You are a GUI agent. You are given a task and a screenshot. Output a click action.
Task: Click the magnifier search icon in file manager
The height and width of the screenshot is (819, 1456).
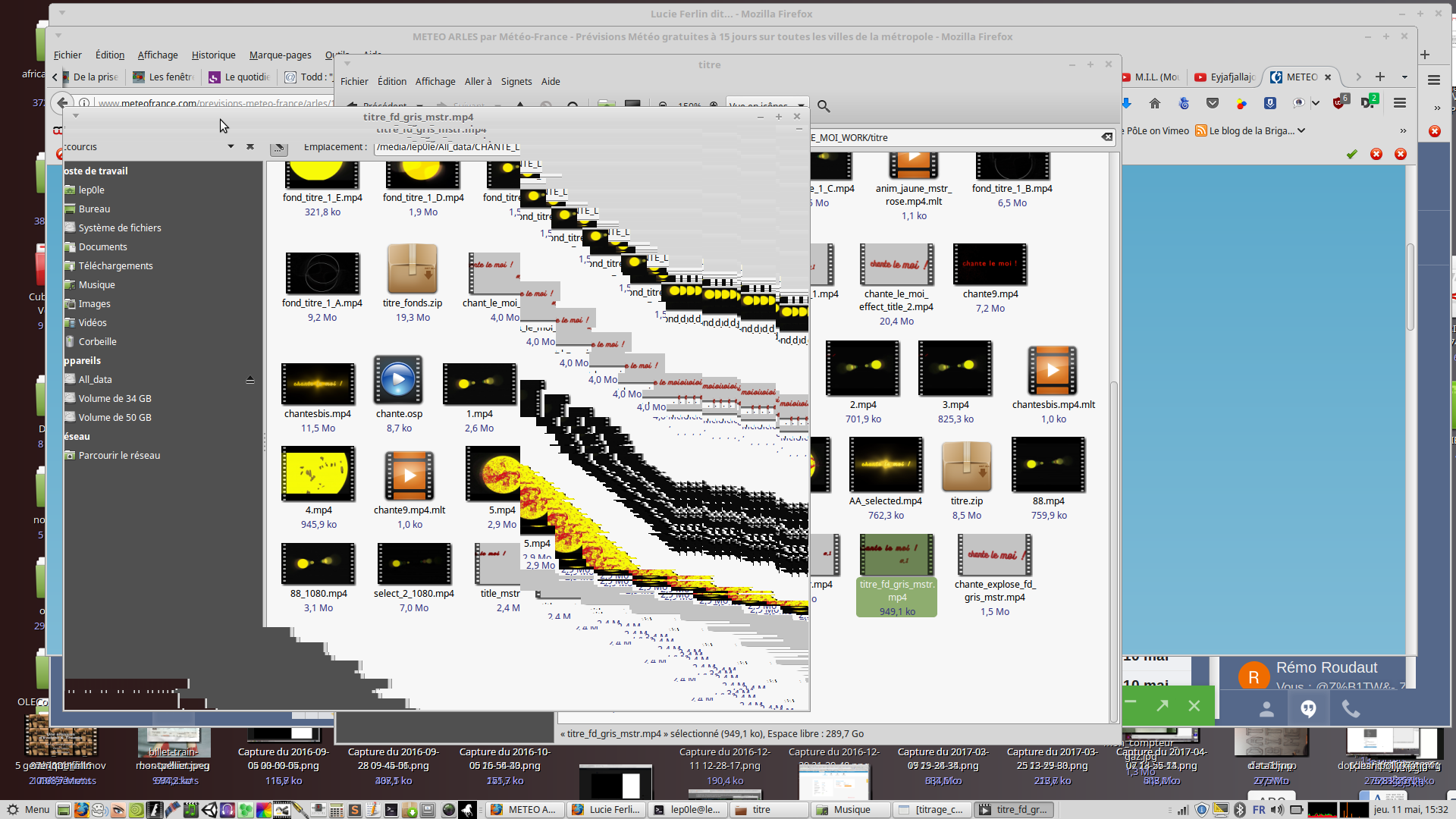point(824,107)
